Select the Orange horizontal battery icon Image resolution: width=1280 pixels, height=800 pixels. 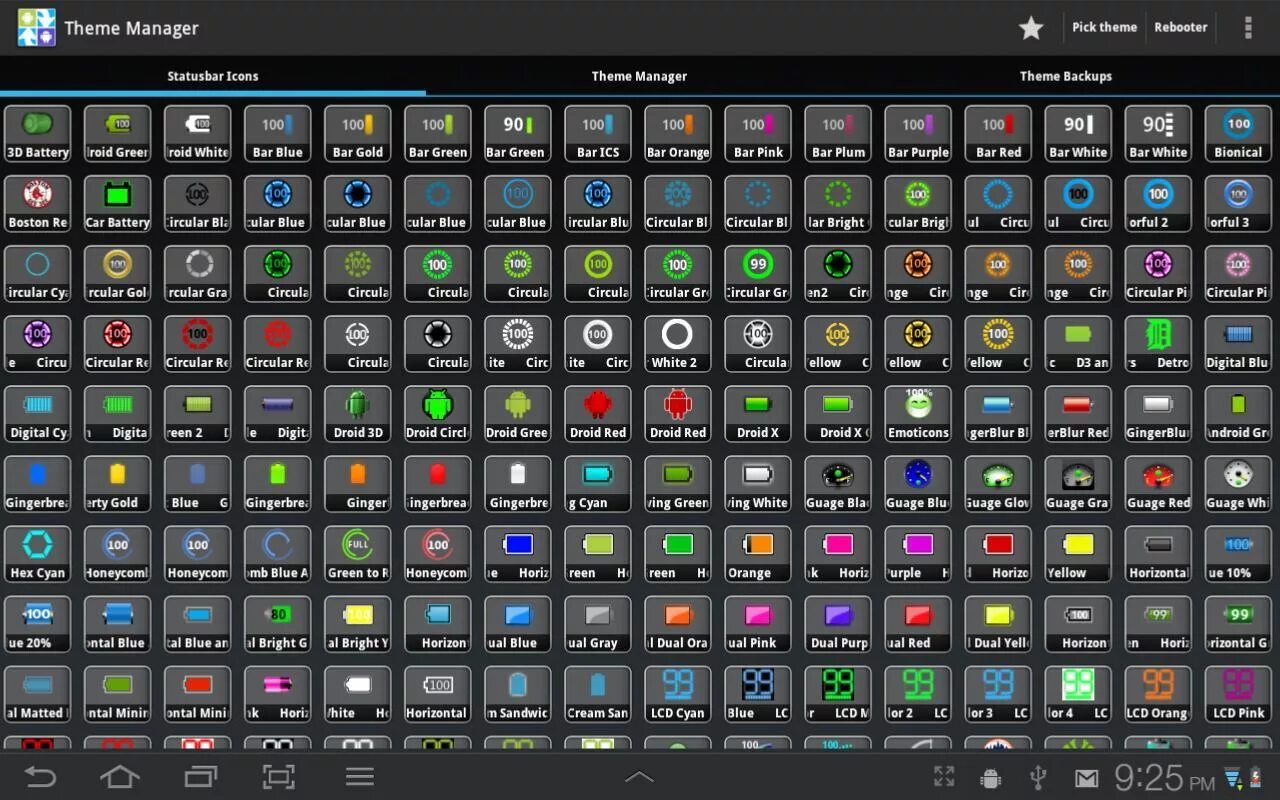(x=758, y=554)
